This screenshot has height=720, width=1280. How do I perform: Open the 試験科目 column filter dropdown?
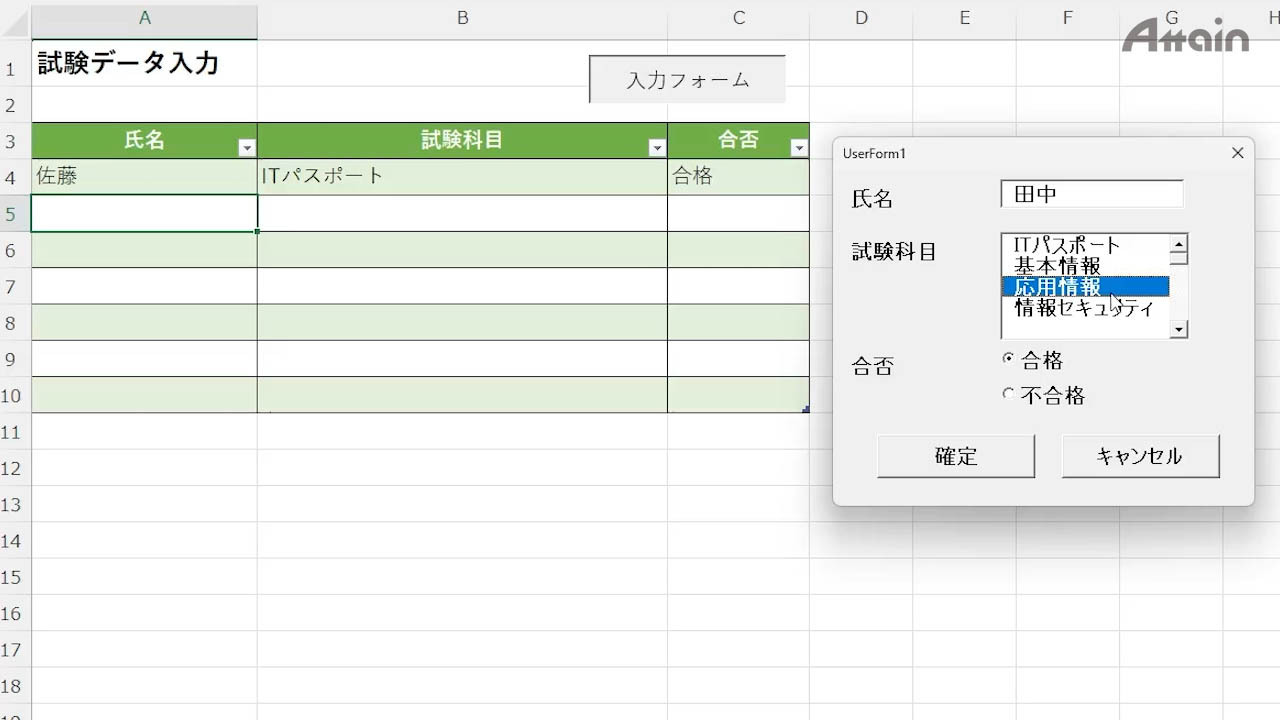pyautogui.click(x=657, y=148)
